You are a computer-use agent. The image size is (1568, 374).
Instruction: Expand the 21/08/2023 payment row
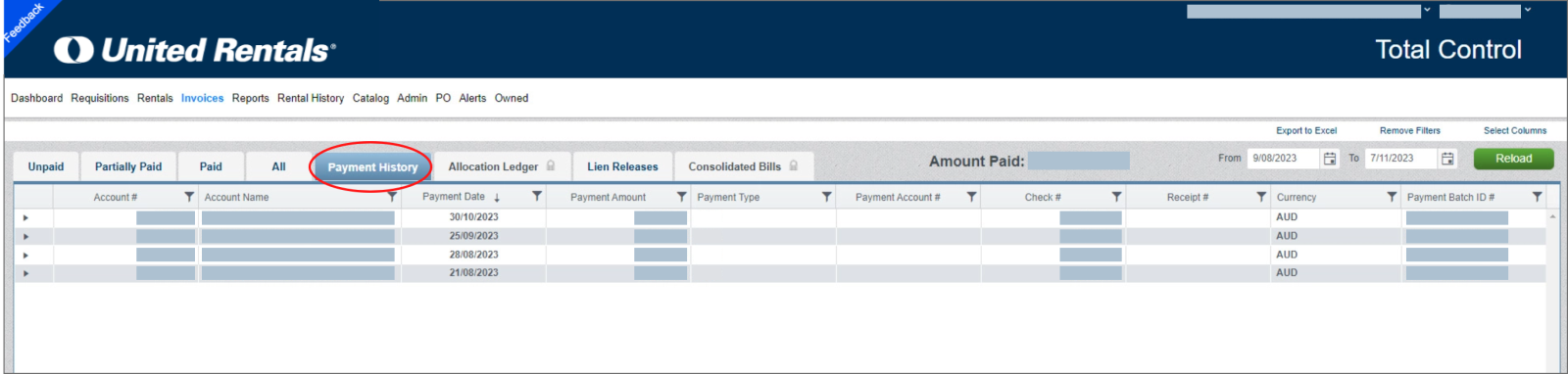pyautogui.click(x=25, y=273)
